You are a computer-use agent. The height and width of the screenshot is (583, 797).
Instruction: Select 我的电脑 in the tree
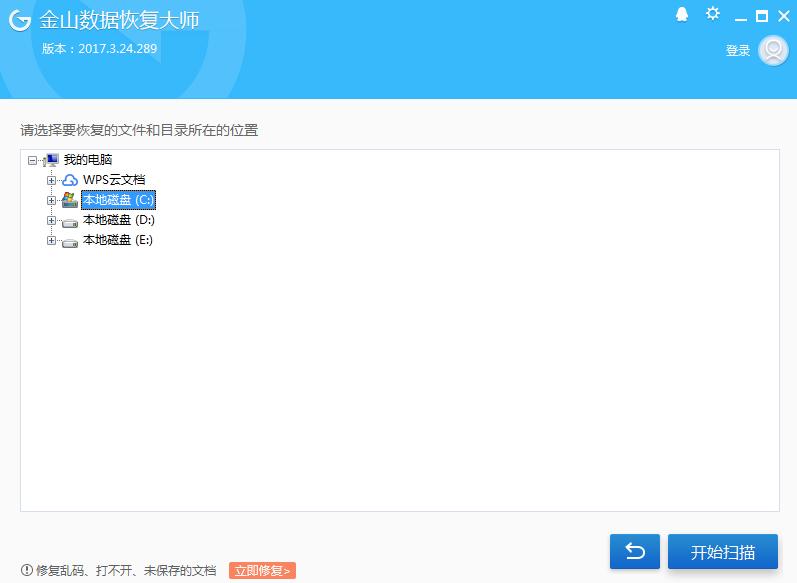(88, 160)
